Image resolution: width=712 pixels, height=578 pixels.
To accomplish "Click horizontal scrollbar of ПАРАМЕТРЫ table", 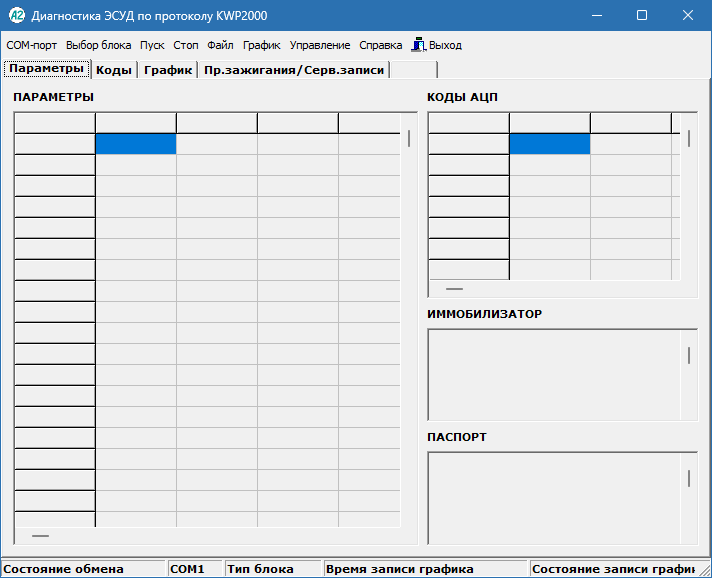I will tap(208, 536).
